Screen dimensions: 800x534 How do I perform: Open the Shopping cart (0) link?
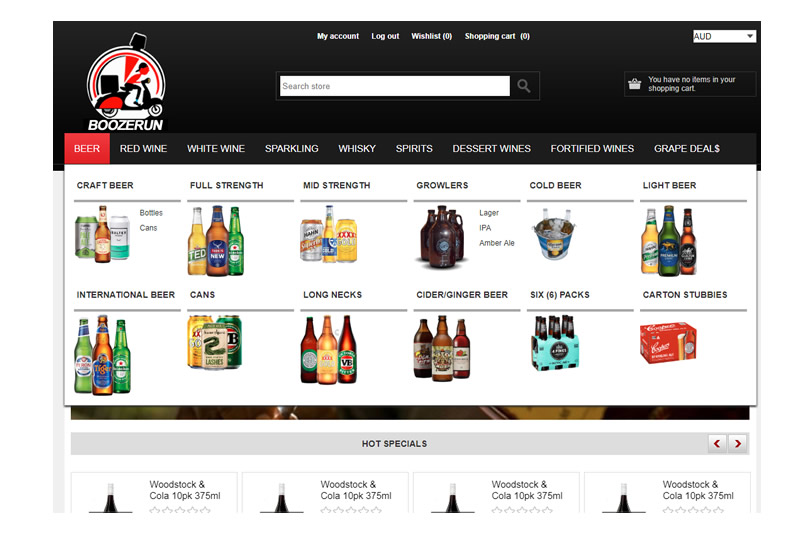point(497,36)
